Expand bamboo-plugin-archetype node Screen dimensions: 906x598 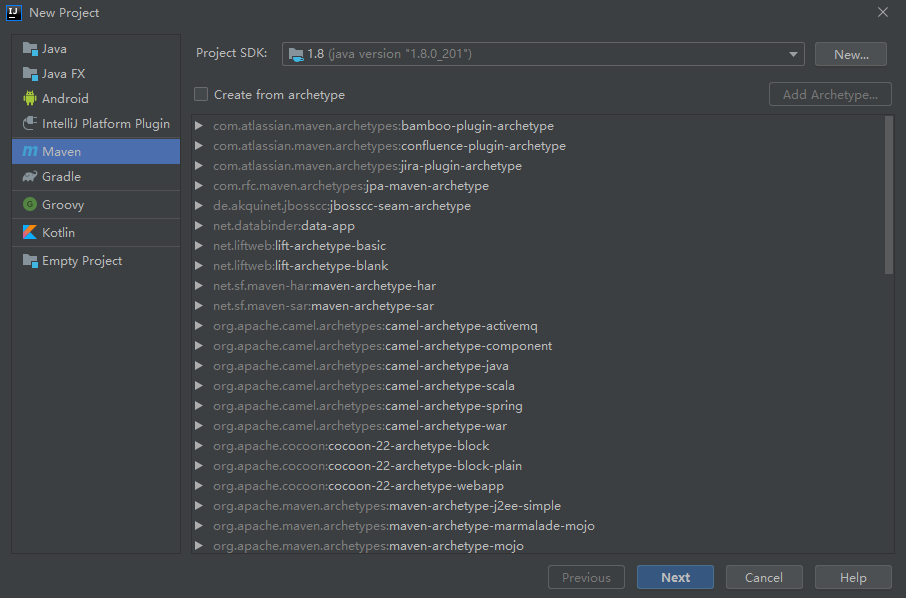pos(199,125)
